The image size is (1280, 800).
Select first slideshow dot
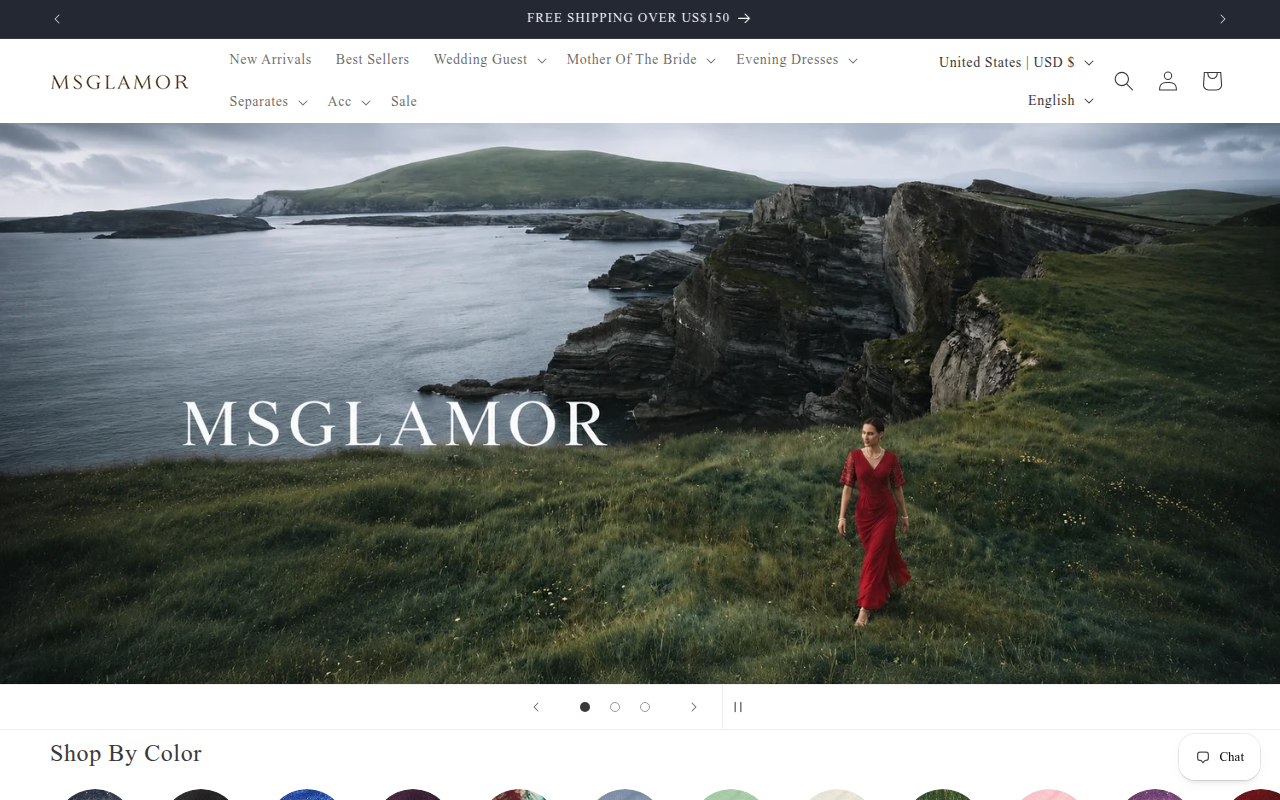coord(585,707)
